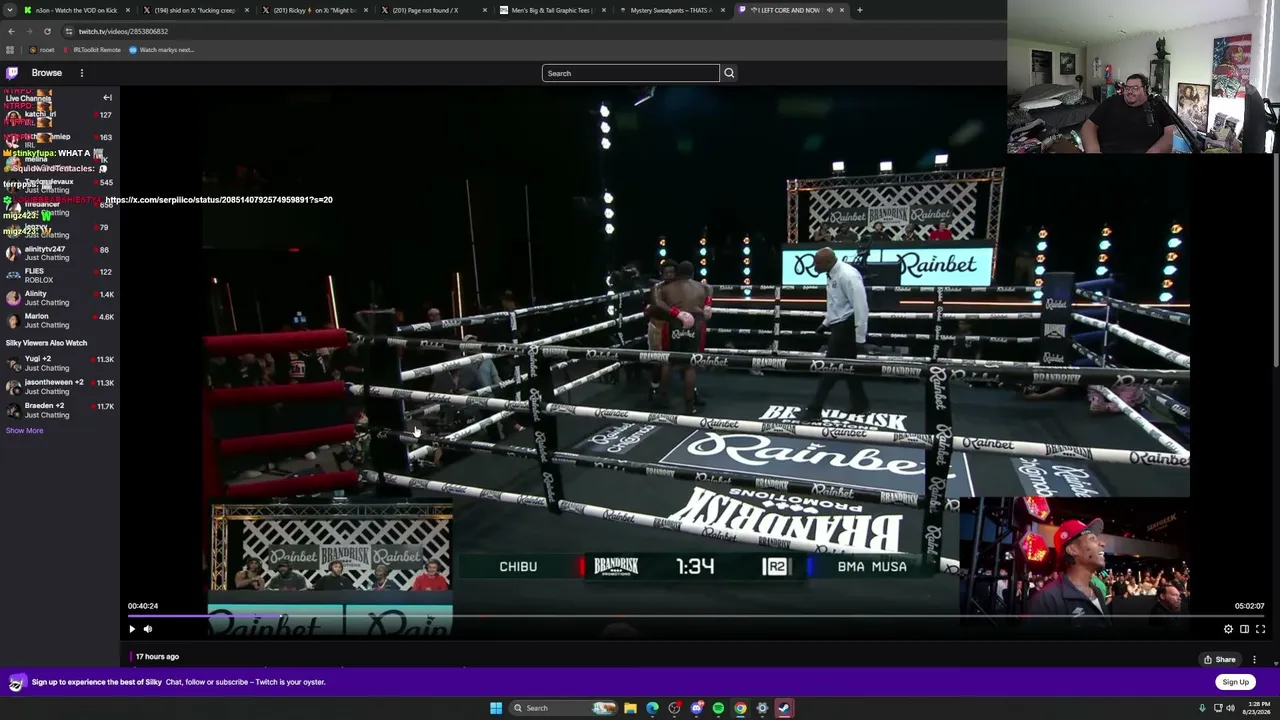Image resolution: width=1280 pixels, height=720 pixels.
Task: Open video more options menu
Action: 1254,660
